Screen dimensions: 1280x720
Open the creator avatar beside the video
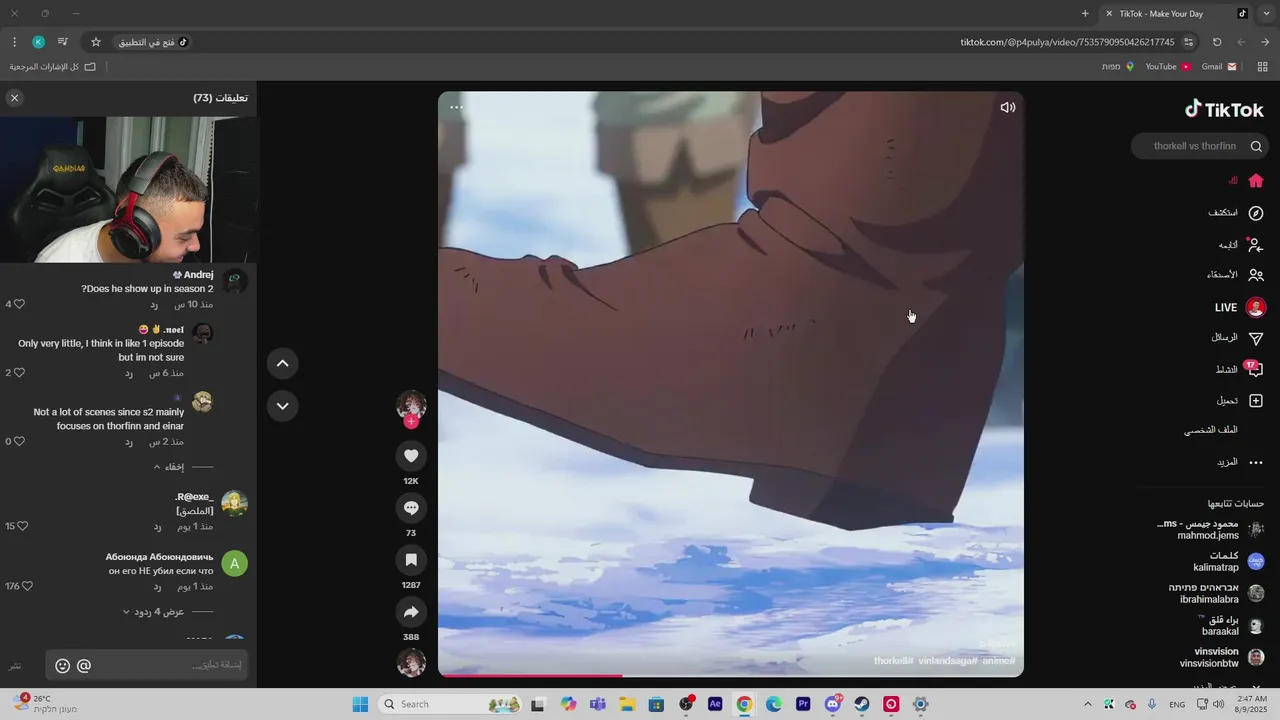(x=411, y=405)
